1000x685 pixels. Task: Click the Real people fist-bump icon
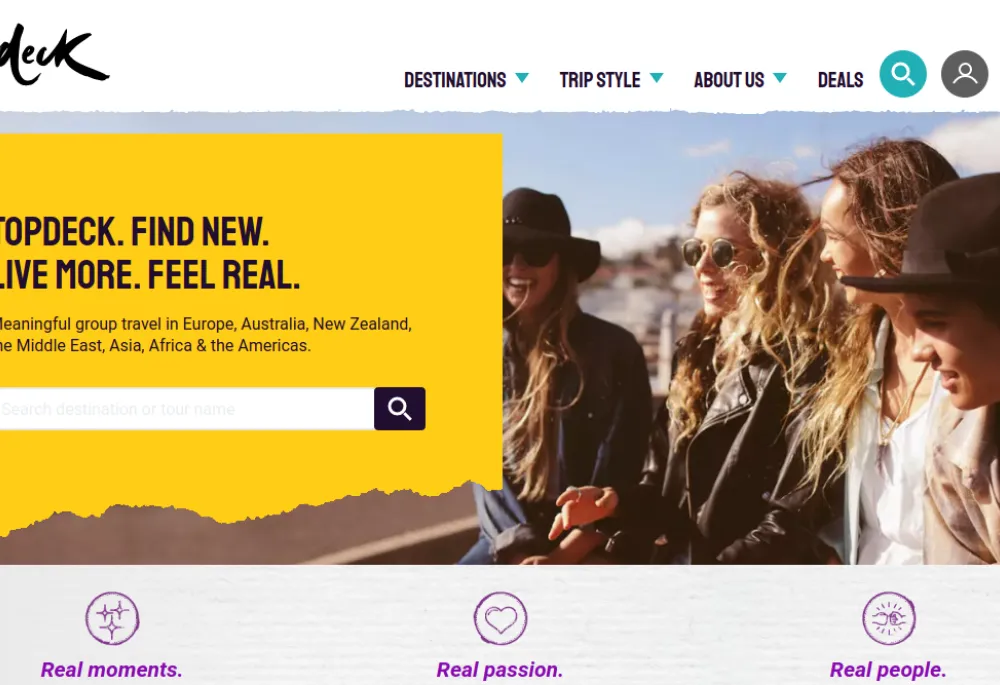tap(889, 618)
